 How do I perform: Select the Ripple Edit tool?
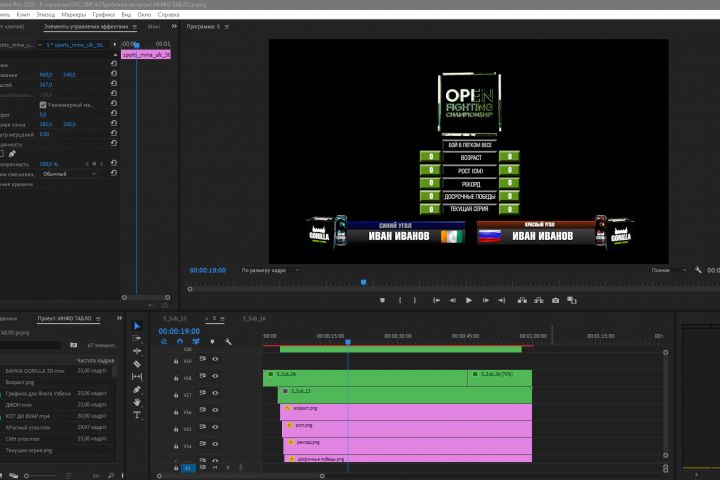pyautogui.click(x=137, y=351)
